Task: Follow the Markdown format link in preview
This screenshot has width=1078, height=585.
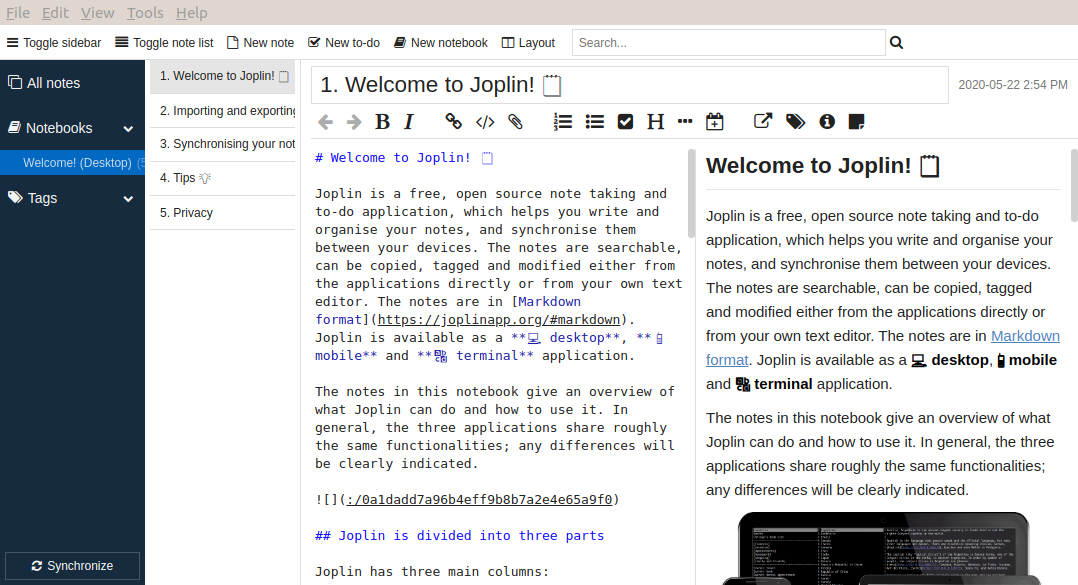Action: (x=1024, y=336)
